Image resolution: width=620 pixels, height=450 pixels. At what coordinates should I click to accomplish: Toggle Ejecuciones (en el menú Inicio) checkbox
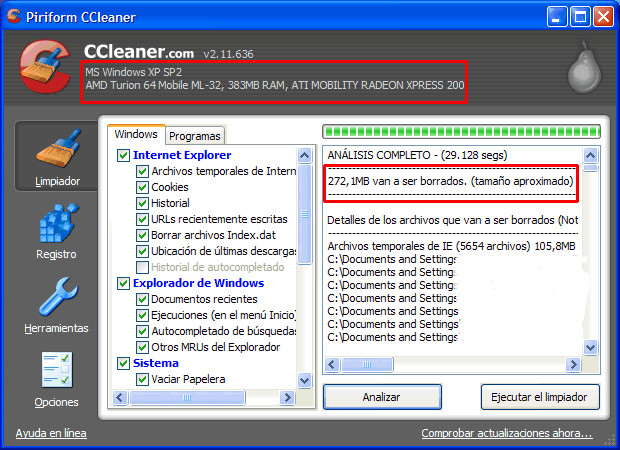coord(142,315)
